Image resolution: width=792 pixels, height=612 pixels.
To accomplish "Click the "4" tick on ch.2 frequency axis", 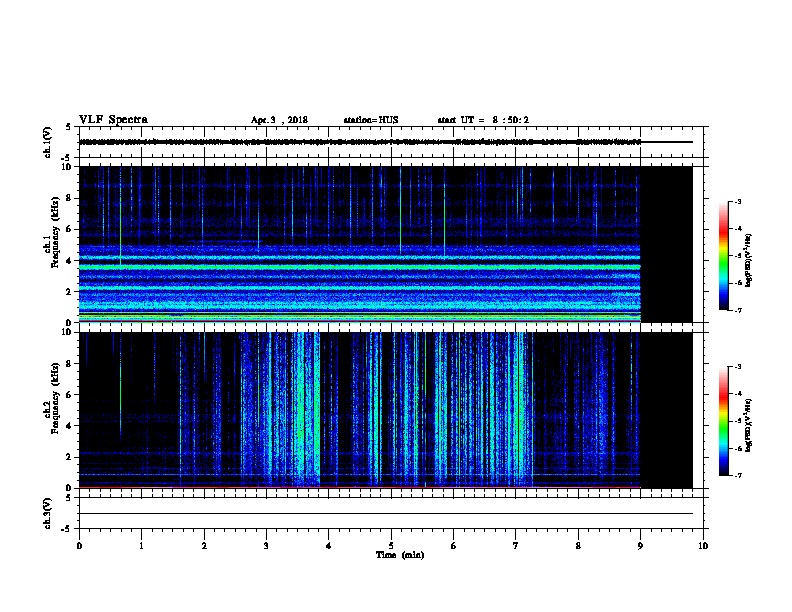I will tap(70, 426).
